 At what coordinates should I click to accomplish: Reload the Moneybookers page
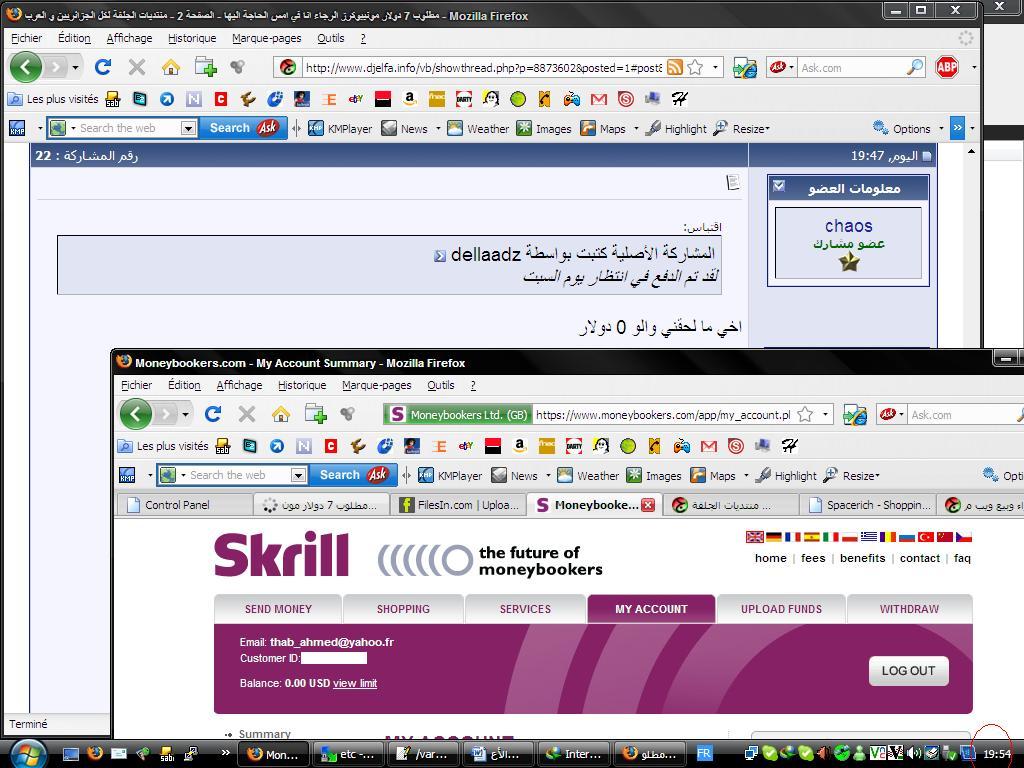[x=213, y=413]
